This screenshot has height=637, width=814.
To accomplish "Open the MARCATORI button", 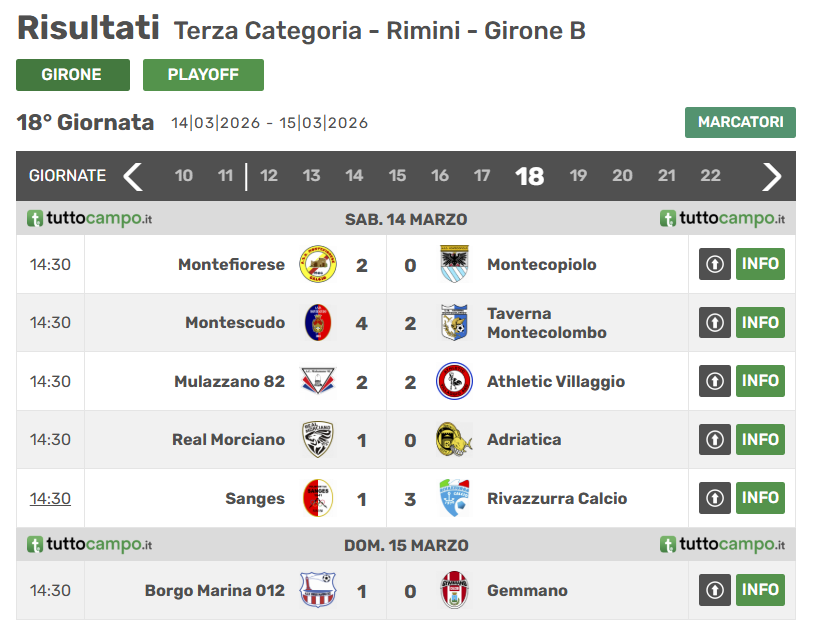I will click(x=740, y=122).
